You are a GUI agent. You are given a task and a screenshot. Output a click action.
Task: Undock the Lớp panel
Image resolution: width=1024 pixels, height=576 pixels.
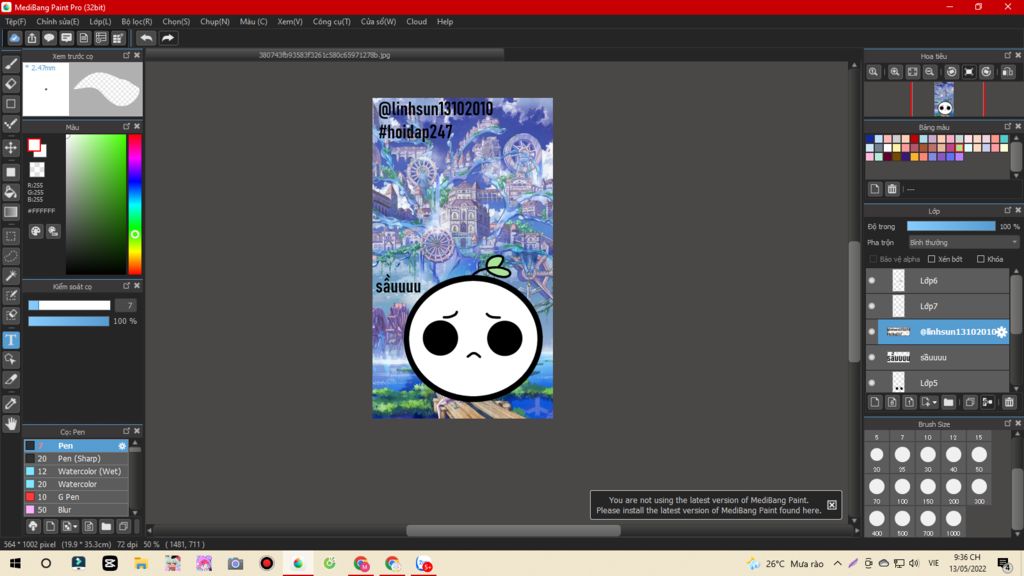point(1008,210)
